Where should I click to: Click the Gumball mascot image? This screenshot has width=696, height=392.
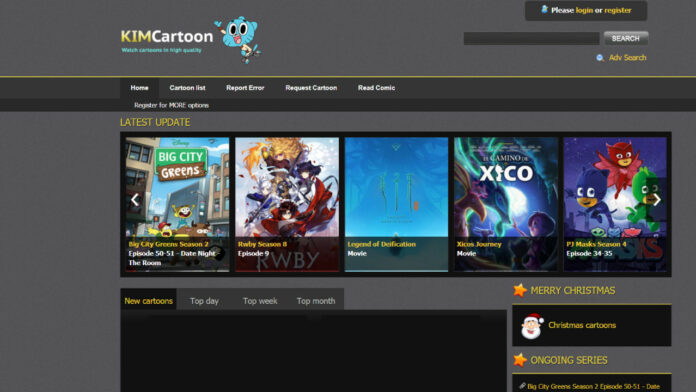(x=239, y=39)
